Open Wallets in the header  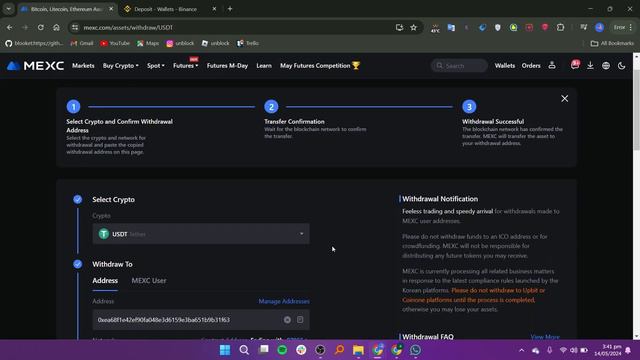(x=504, y=65)
